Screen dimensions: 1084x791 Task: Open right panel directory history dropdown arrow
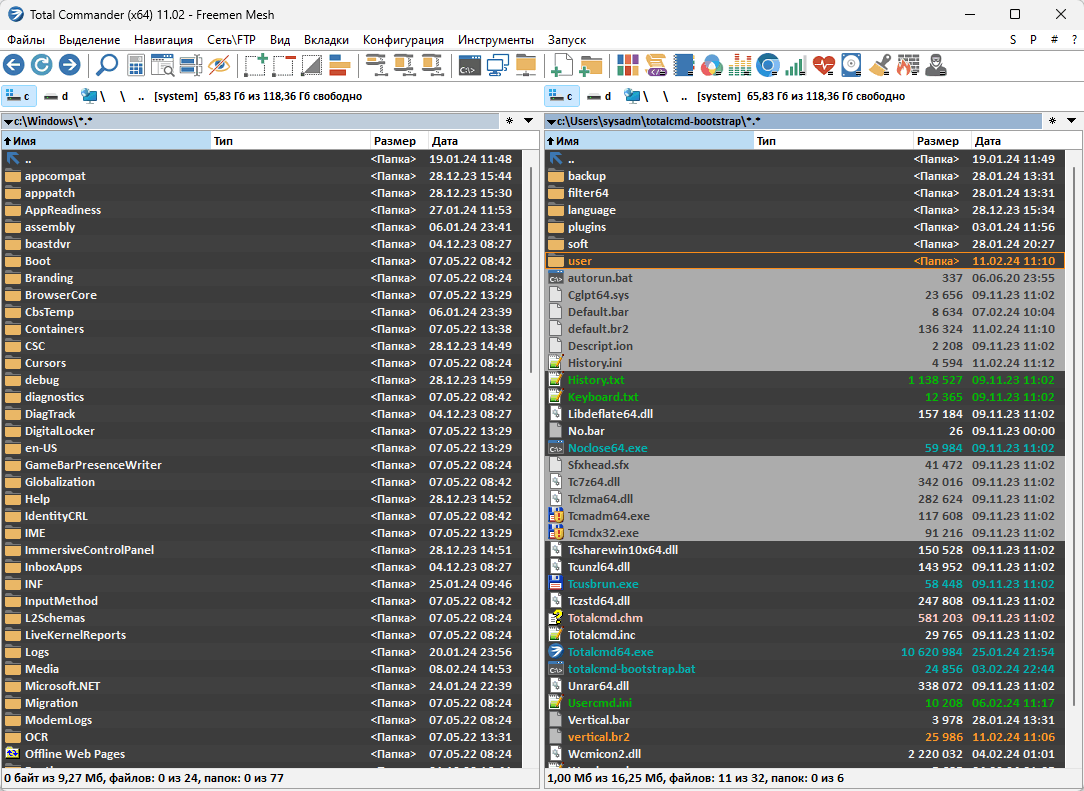(x=1071, y=121)
